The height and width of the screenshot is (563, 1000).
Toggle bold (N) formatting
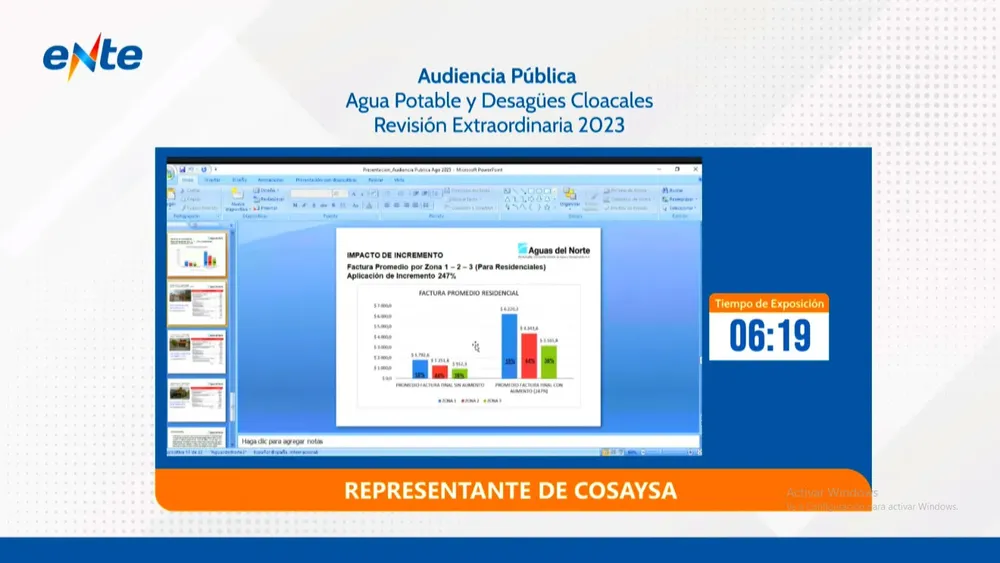click(x=295, y=205)
